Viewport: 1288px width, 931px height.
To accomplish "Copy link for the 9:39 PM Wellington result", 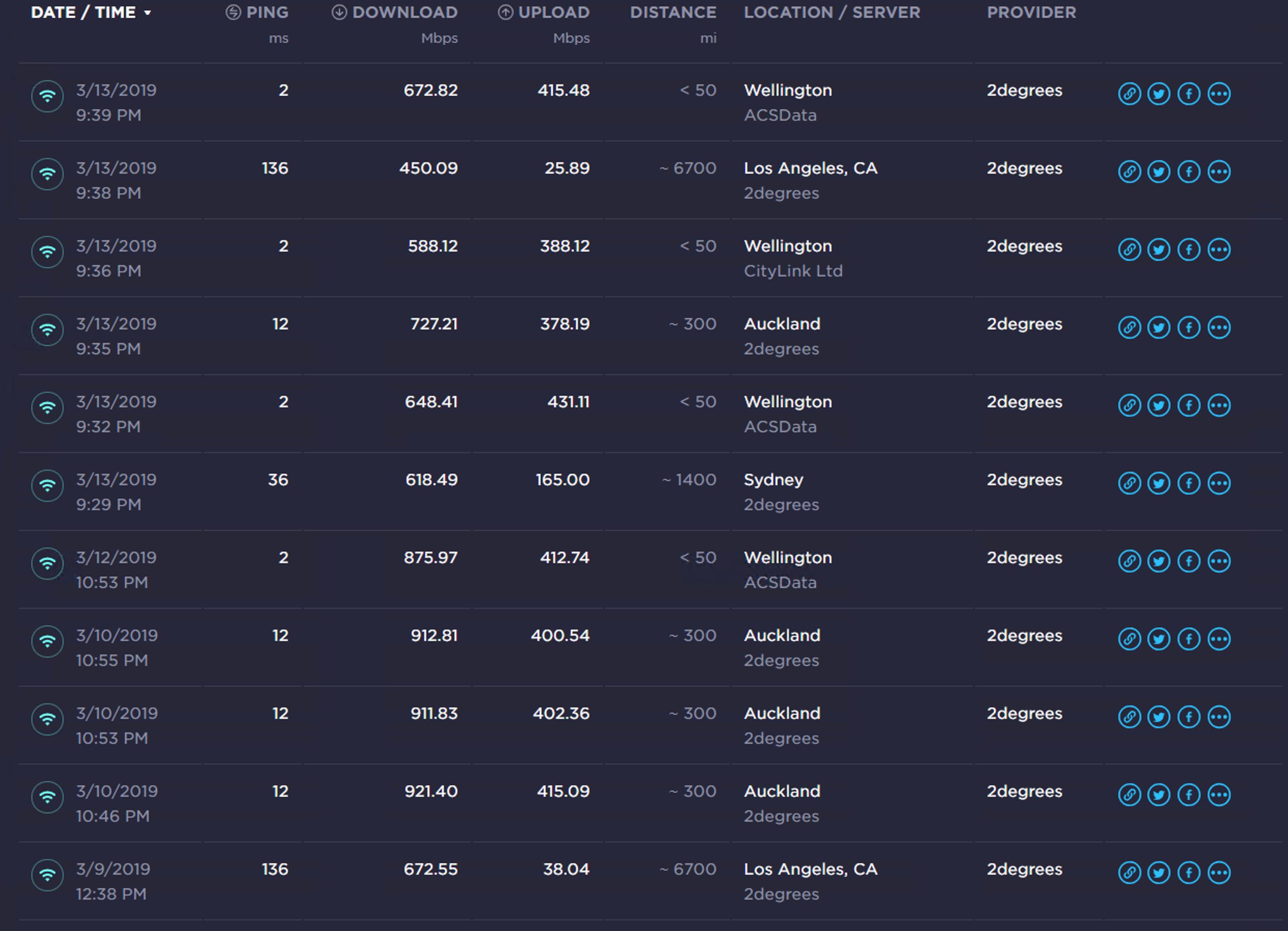I will [1129, 94].
